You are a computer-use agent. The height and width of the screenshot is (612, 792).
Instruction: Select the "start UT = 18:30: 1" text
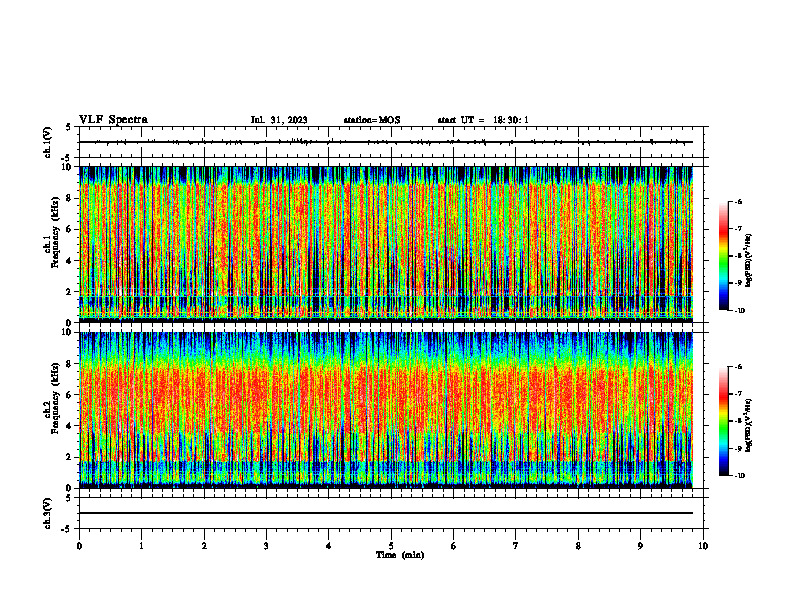[x=483, y=120]
